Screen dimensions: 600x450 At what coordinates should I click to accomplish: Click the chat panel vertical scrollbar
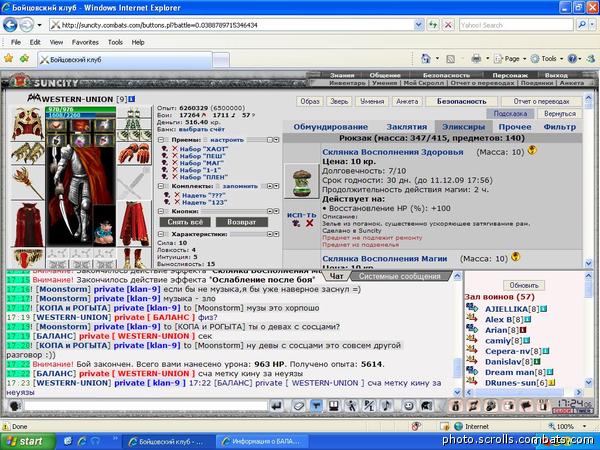(x=457, y=333)
